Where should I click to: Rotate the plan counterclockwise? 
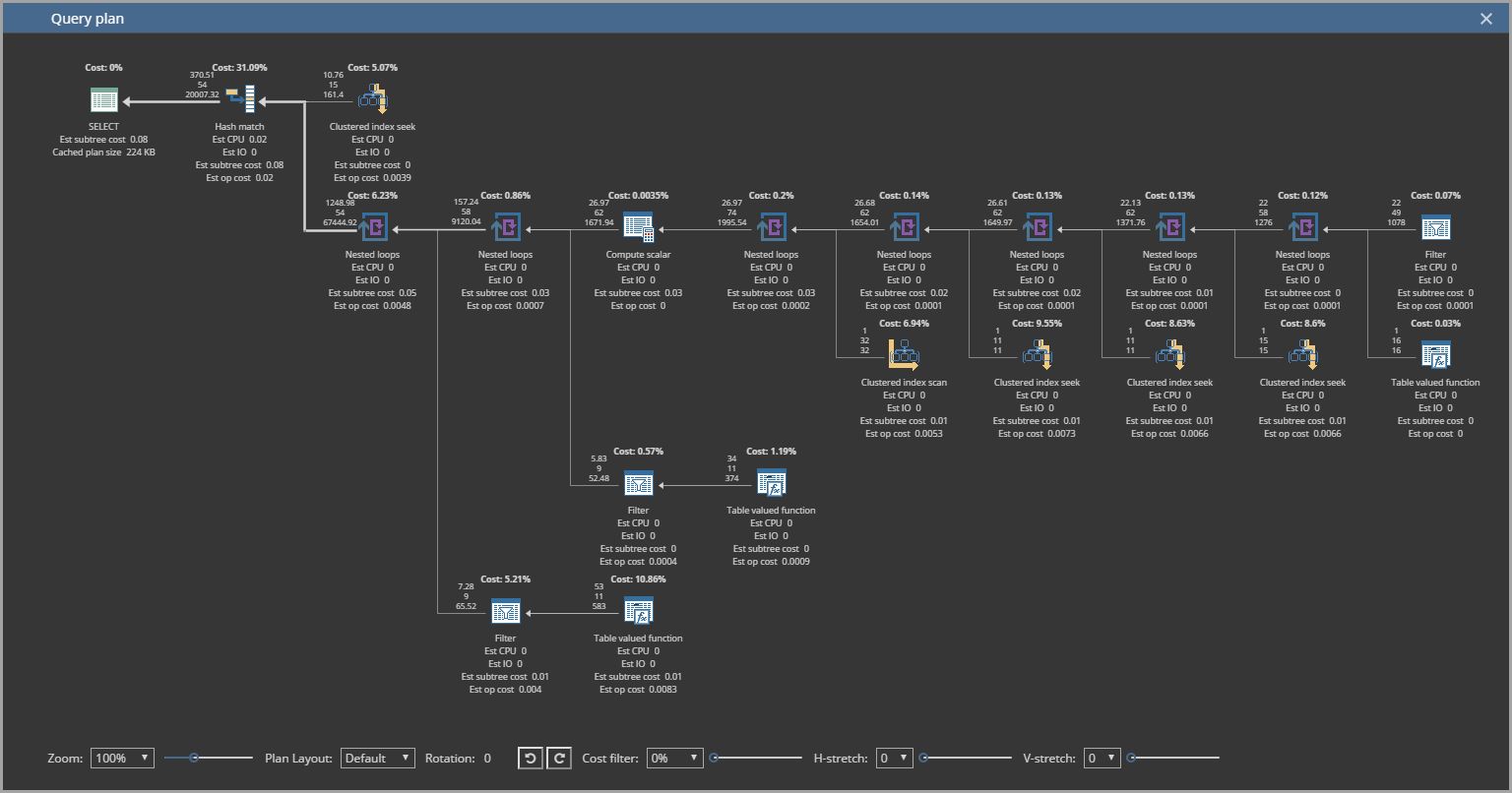[x=530, y=758]
